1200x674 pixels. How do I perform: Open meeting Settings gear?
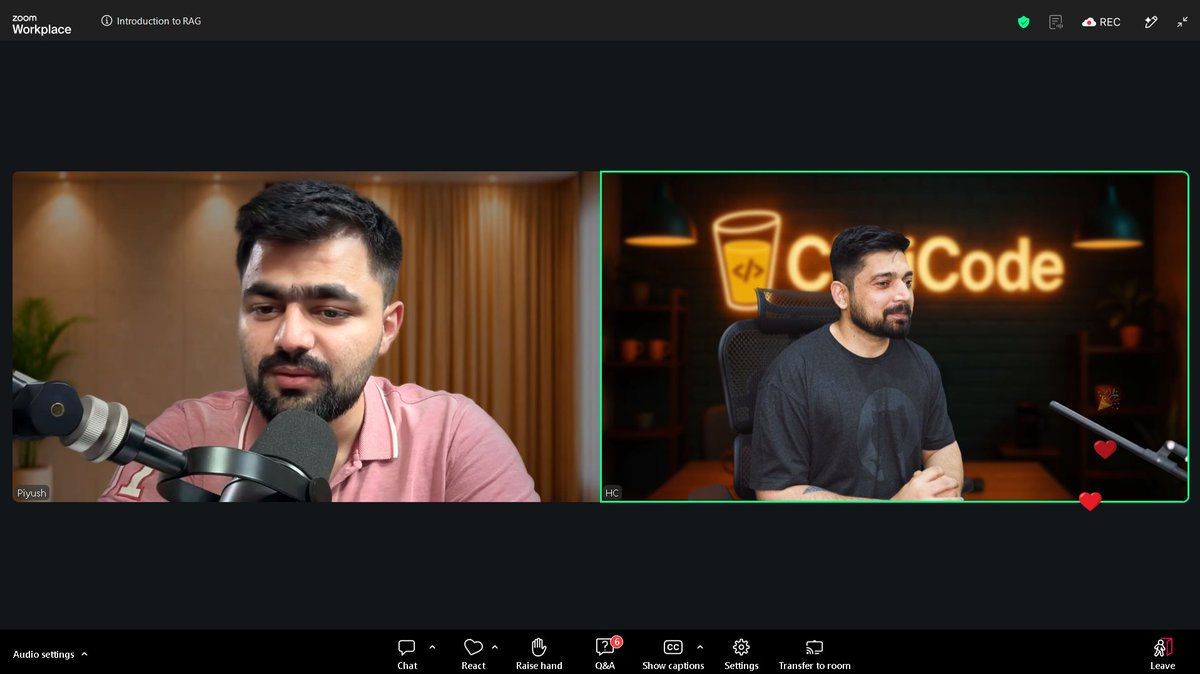(741, 654)
